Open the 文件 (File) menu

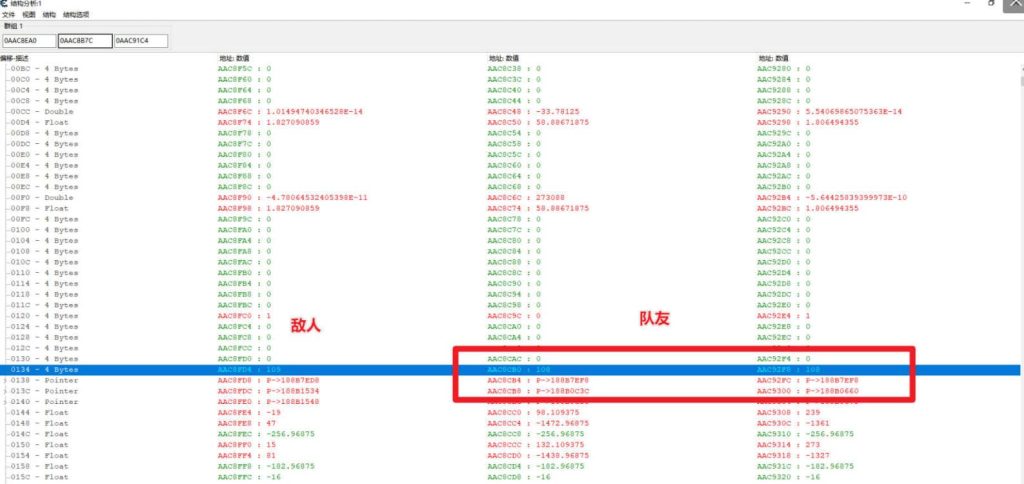pos(8,15)
